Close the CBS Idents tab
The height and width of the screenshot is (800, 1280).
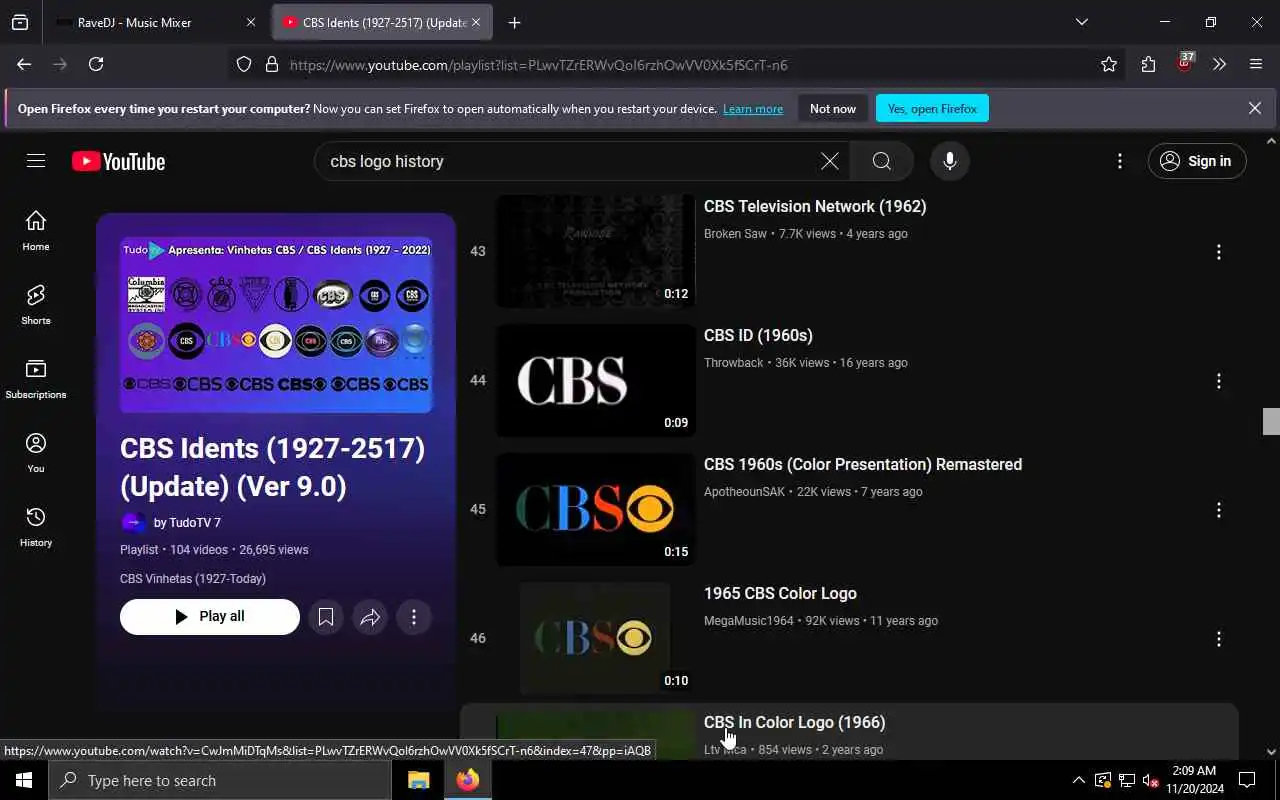pyautogui.click(x=476, y=22)
